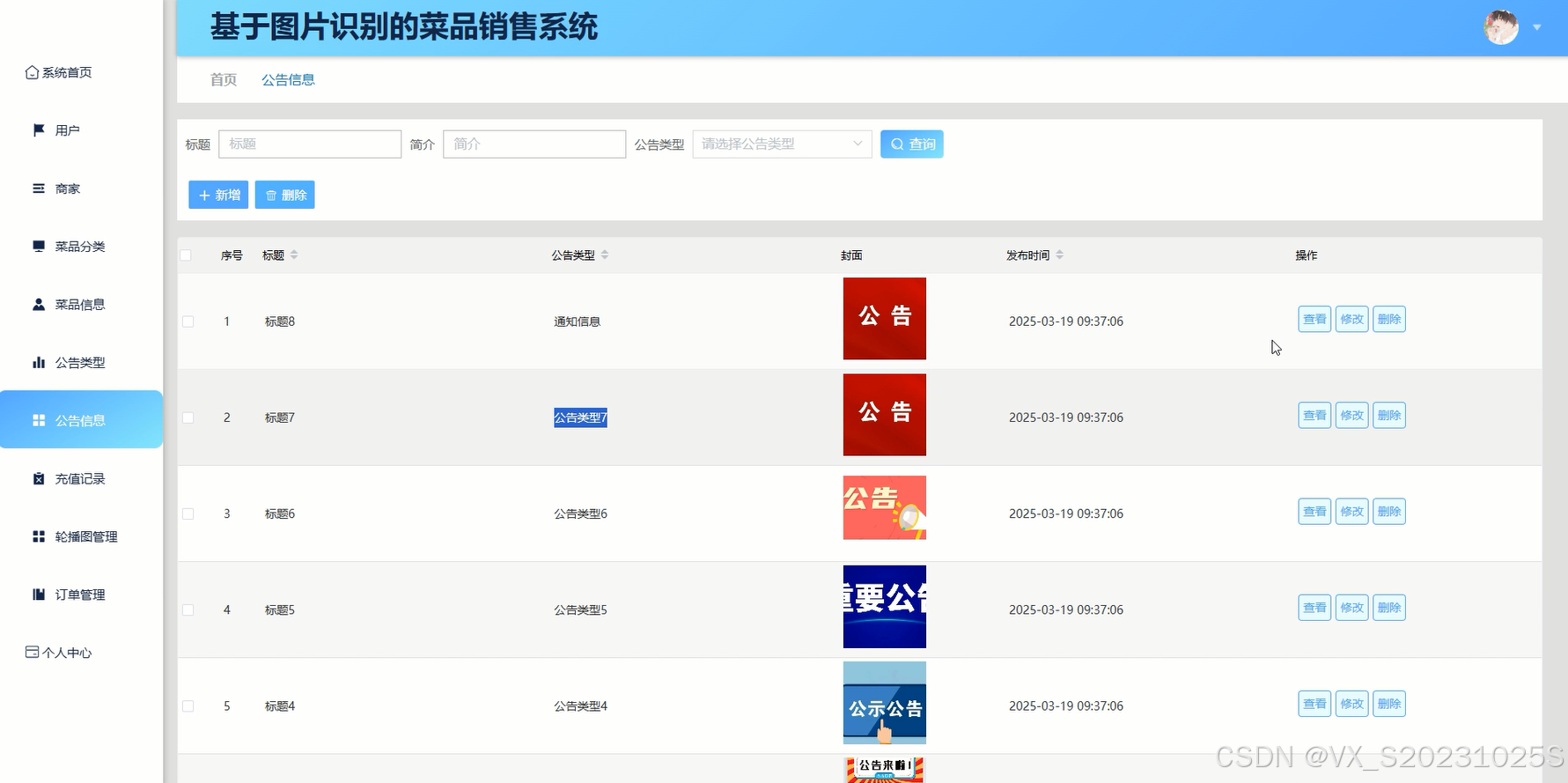The width and height of the screenshot is (1568, 783).
Task: Click 删除 button for 标题4
Action: [x=1389, y=704]
